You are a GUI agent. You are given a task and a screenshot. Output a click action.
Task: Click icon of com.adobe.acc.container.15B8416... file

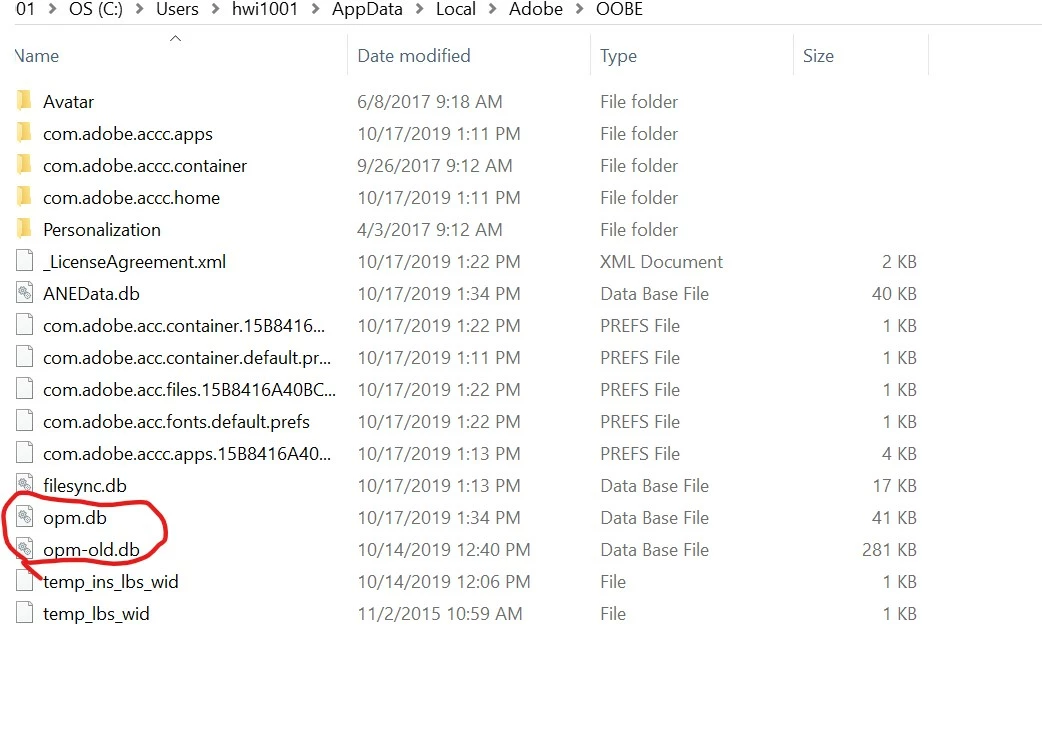(25, 325)
